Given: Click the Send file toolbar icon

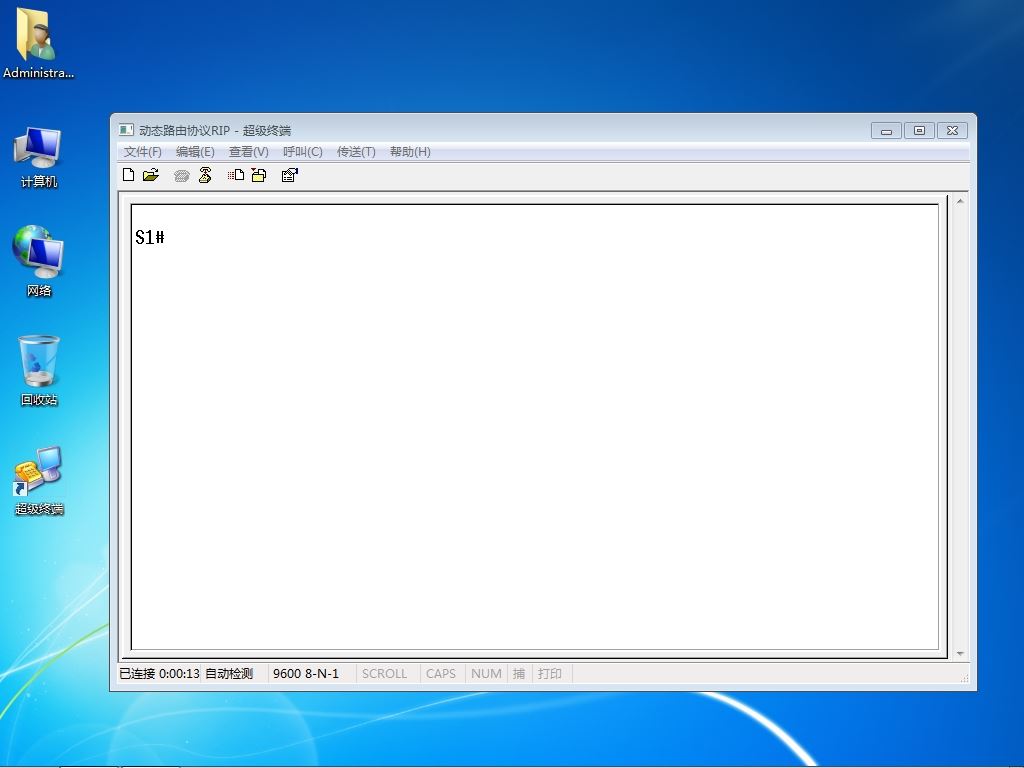Looking at the screenshot, I should 236,175.
